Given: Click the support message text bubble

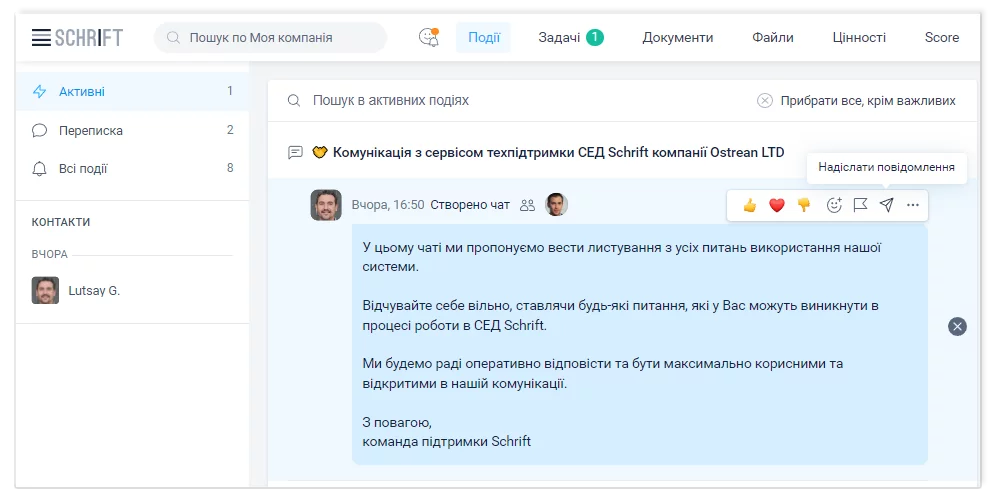Looking at the screenshot, I should tap(640, 344).
